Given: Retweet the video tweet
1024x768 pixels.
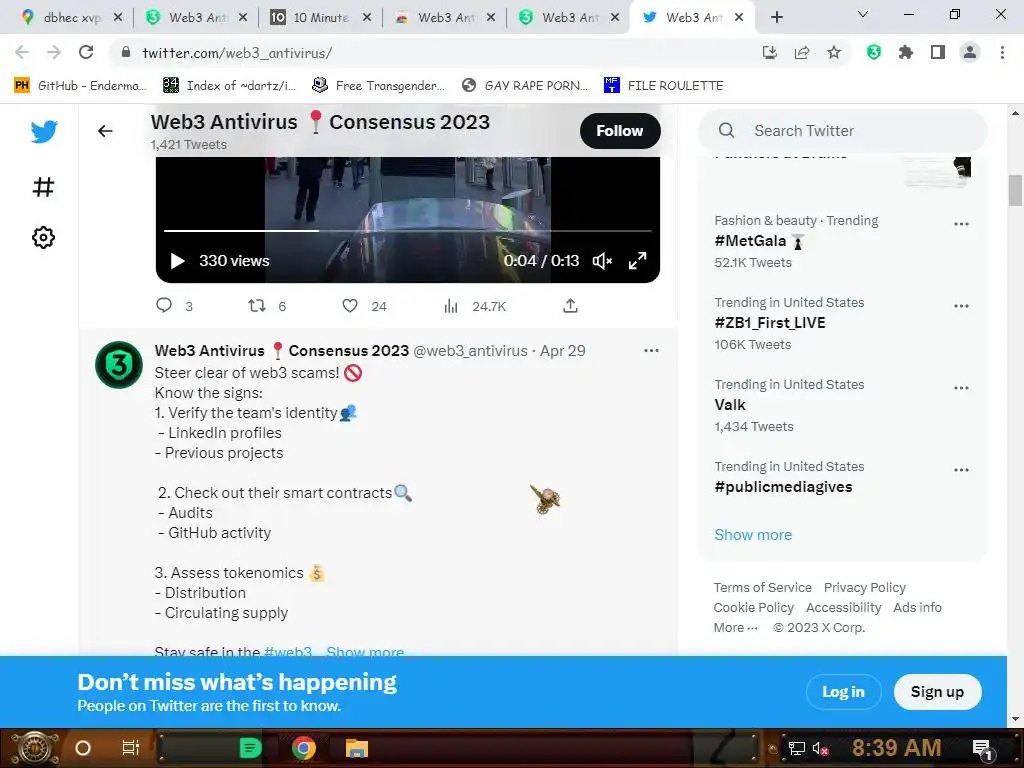Looking at the screenshot, I should (257, 306).
